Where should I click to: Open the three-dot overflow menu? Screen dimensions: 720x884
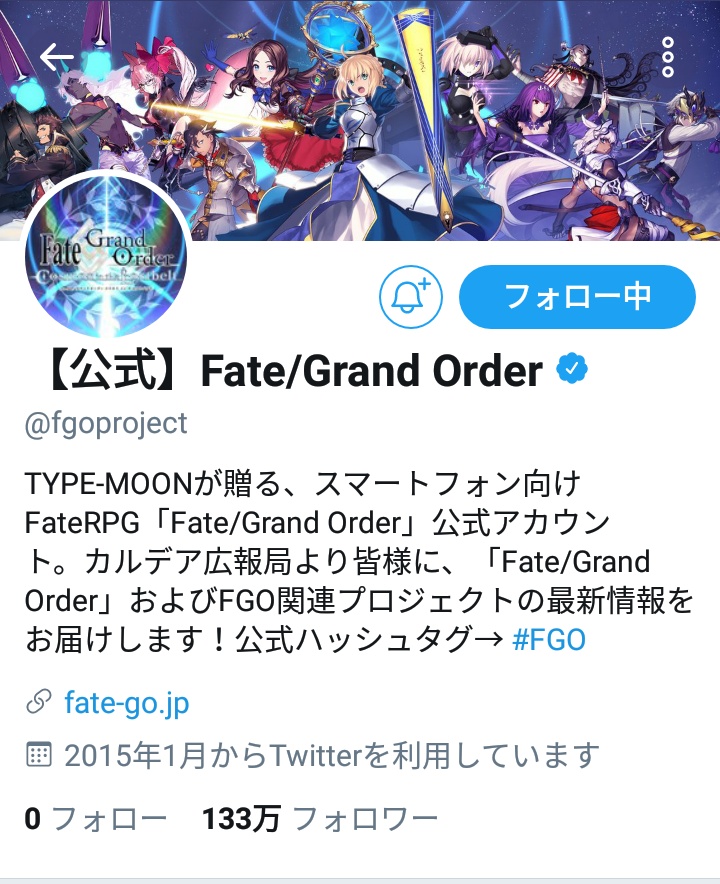coord(668,57)
